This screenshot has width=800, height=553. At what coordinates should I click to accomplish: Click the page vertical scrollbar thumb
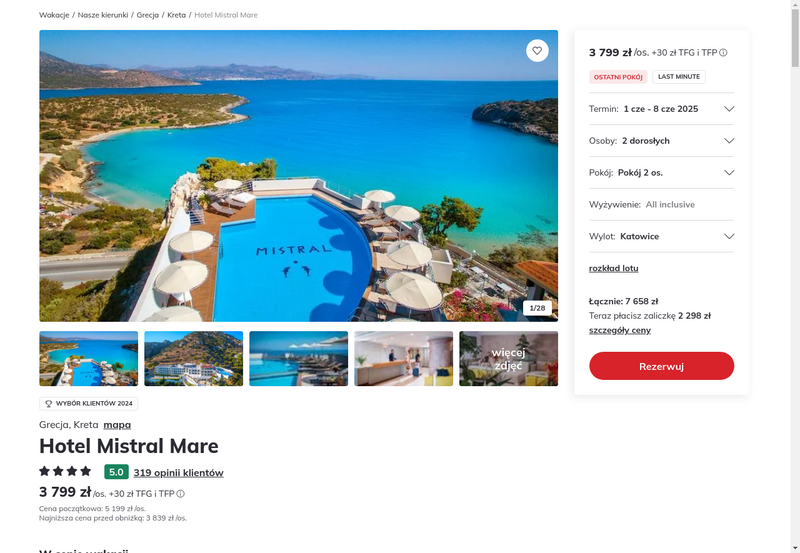(795, 38)
